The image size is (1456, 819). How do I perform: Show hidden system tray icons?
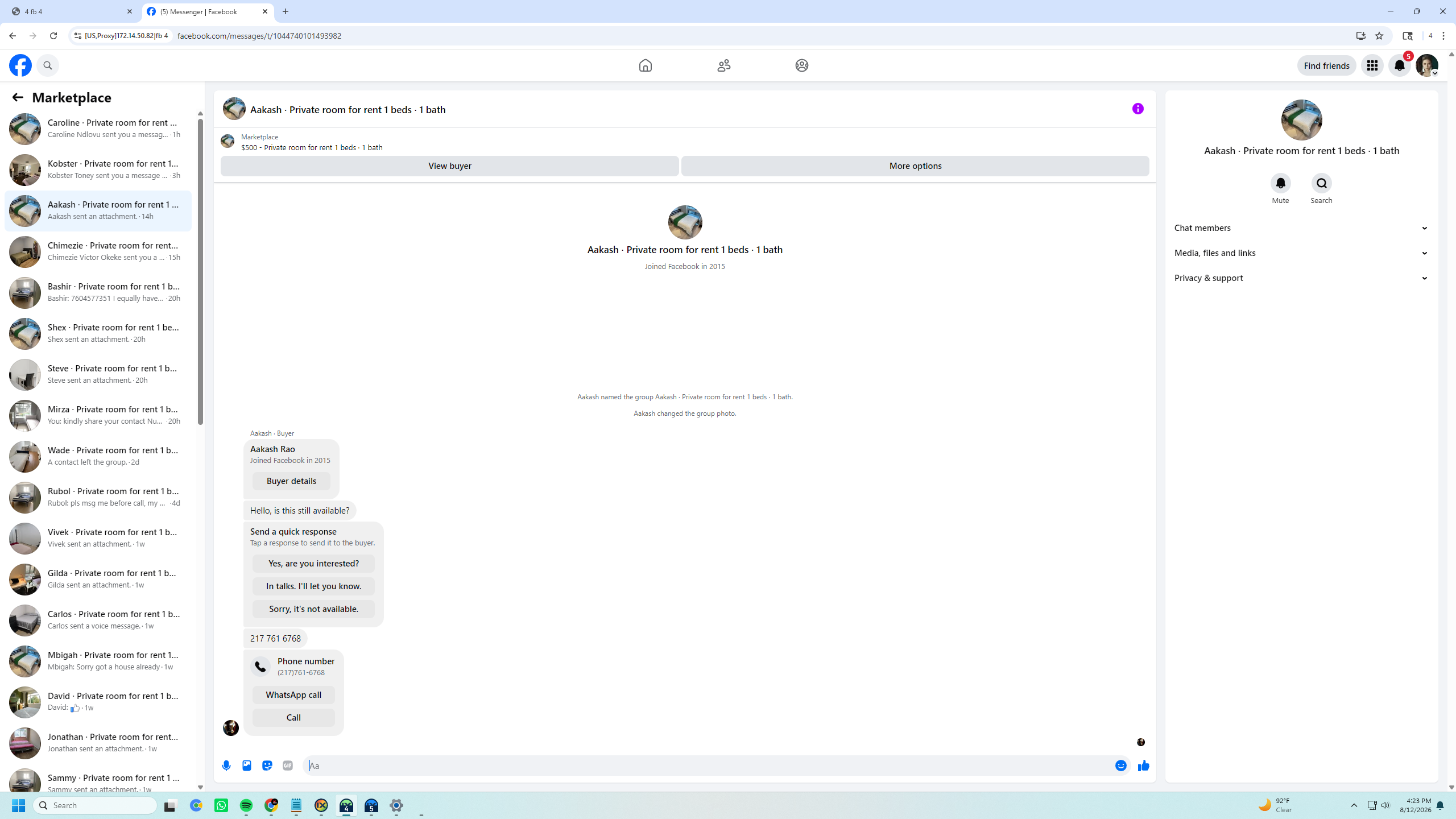tap(1354, 805)
